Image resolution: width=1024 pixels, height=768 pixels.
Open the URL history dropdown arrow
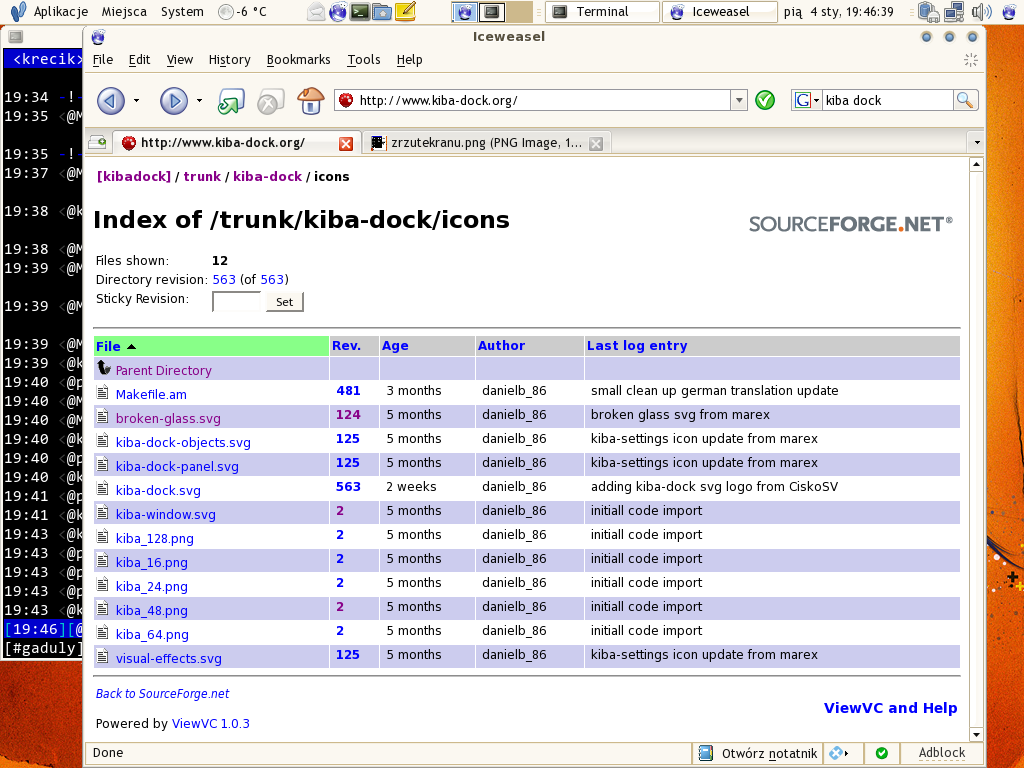tap(739, 101)
